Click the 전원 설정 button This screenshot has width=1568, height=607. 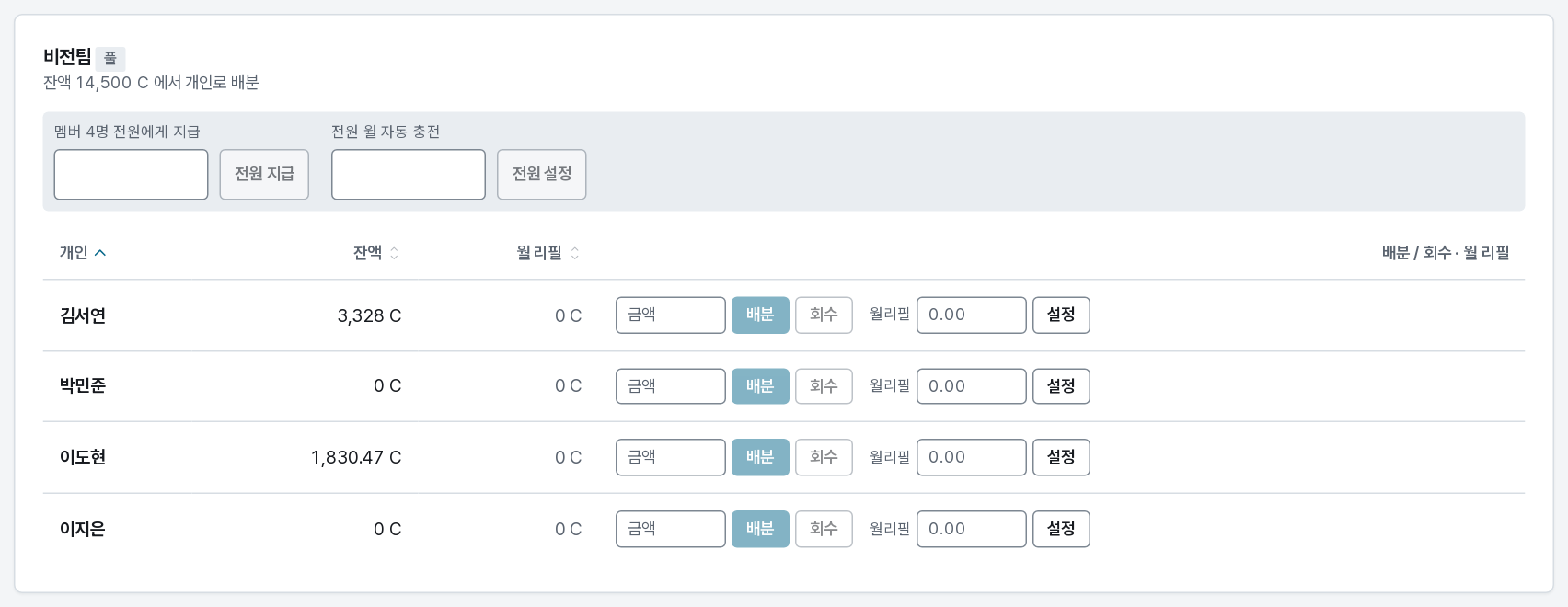click(542, 174)
